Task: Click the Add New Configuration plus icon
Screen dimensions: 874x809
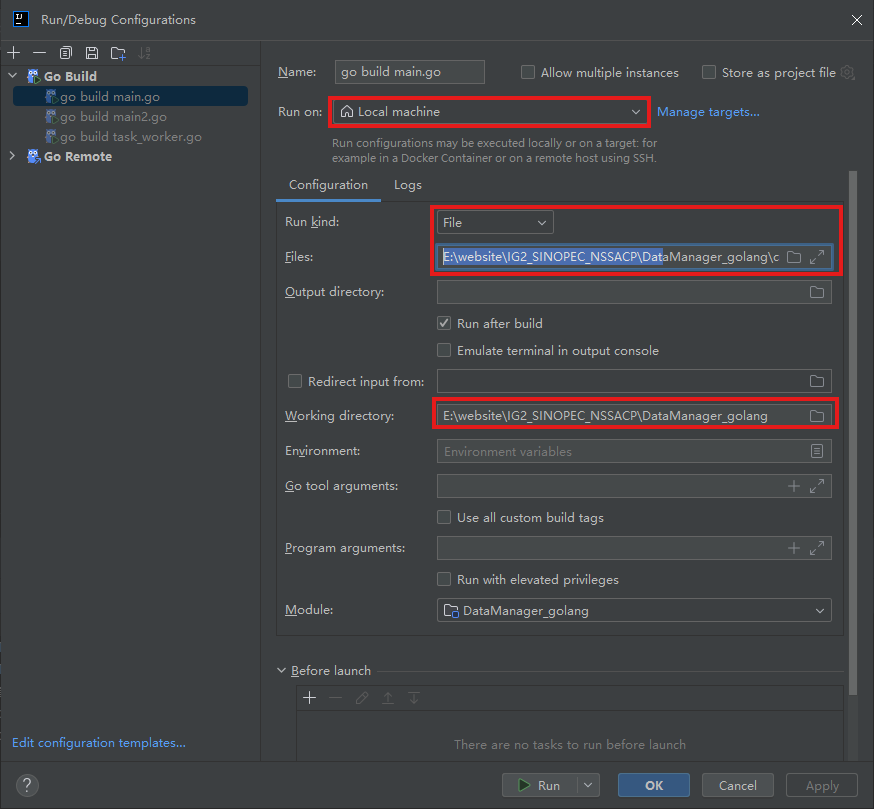Action: 13,53
